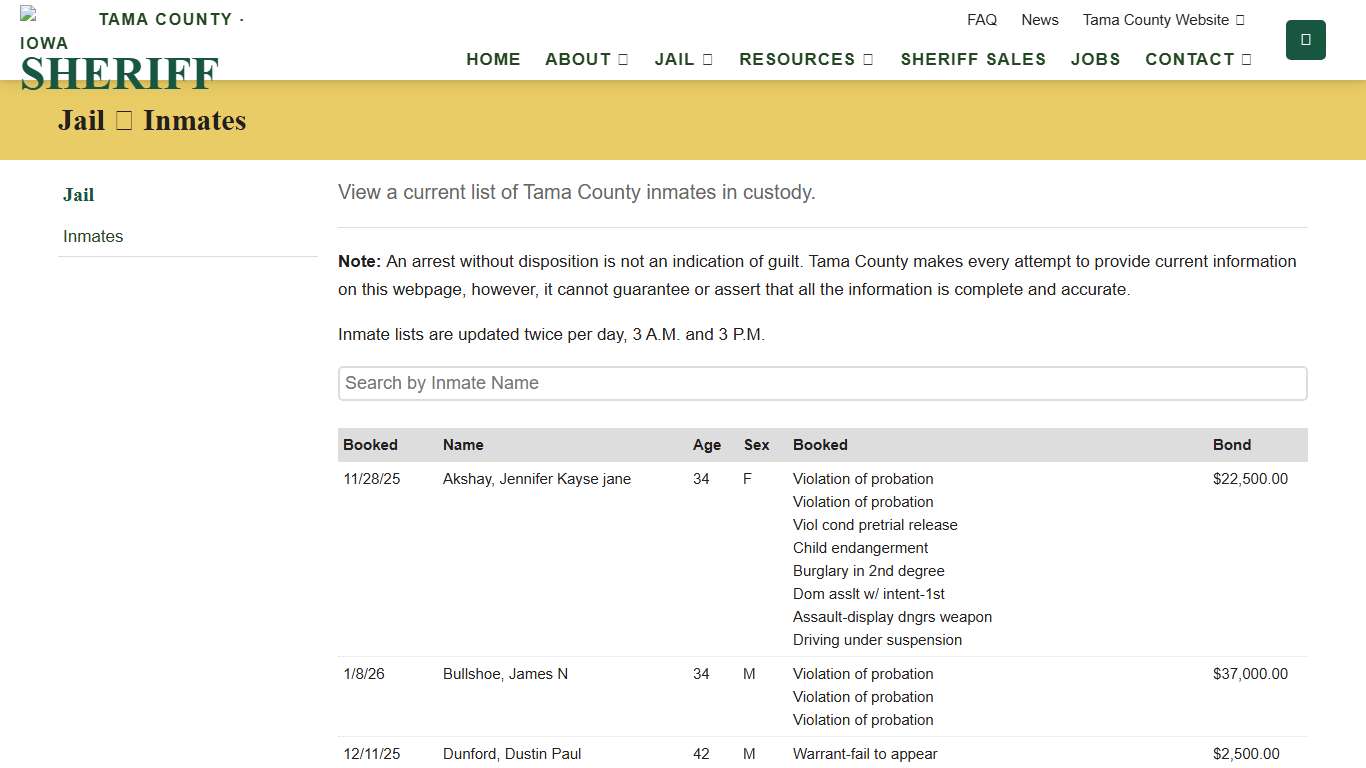The width and height of the screenshot is (1366, 768).
Task: Go to the HOME page
Action: pos(493,59)
